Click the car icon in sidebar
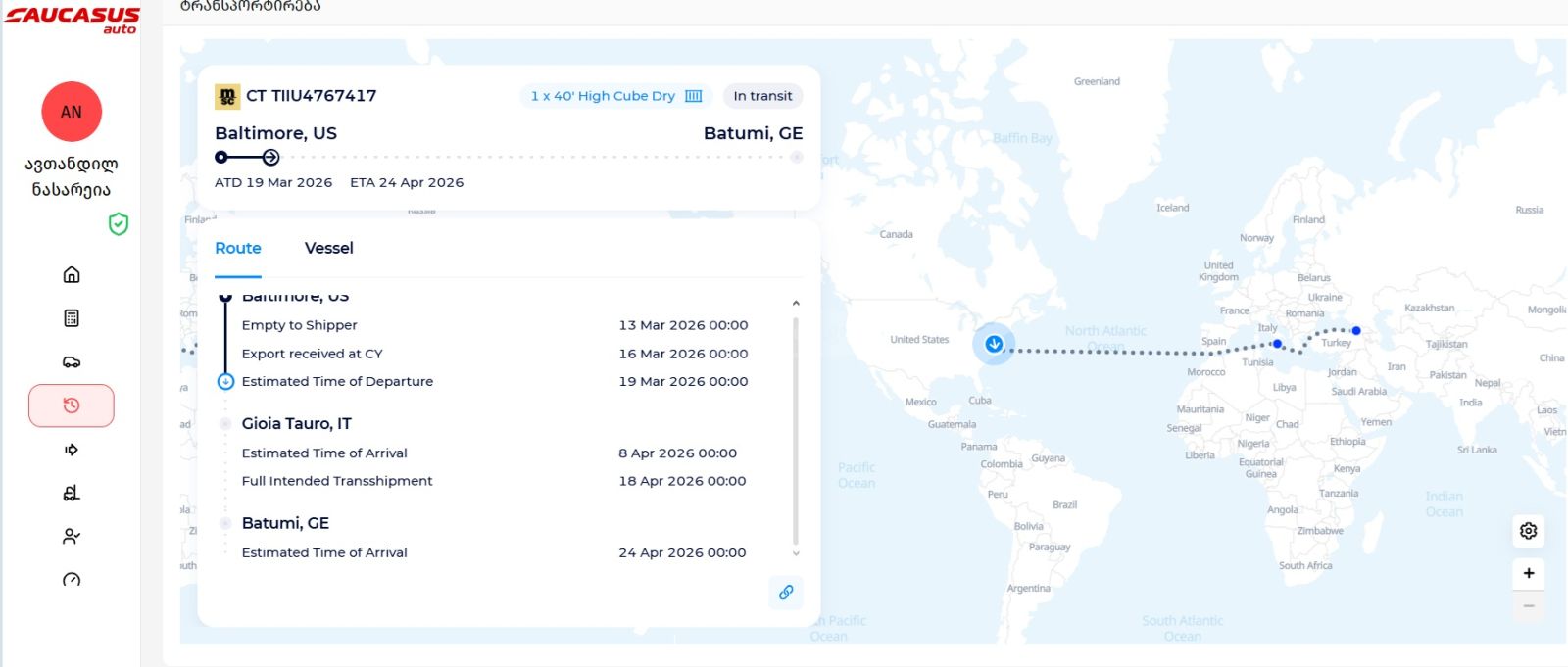The width and height of the screenshot is (1568, 667). 72,362
